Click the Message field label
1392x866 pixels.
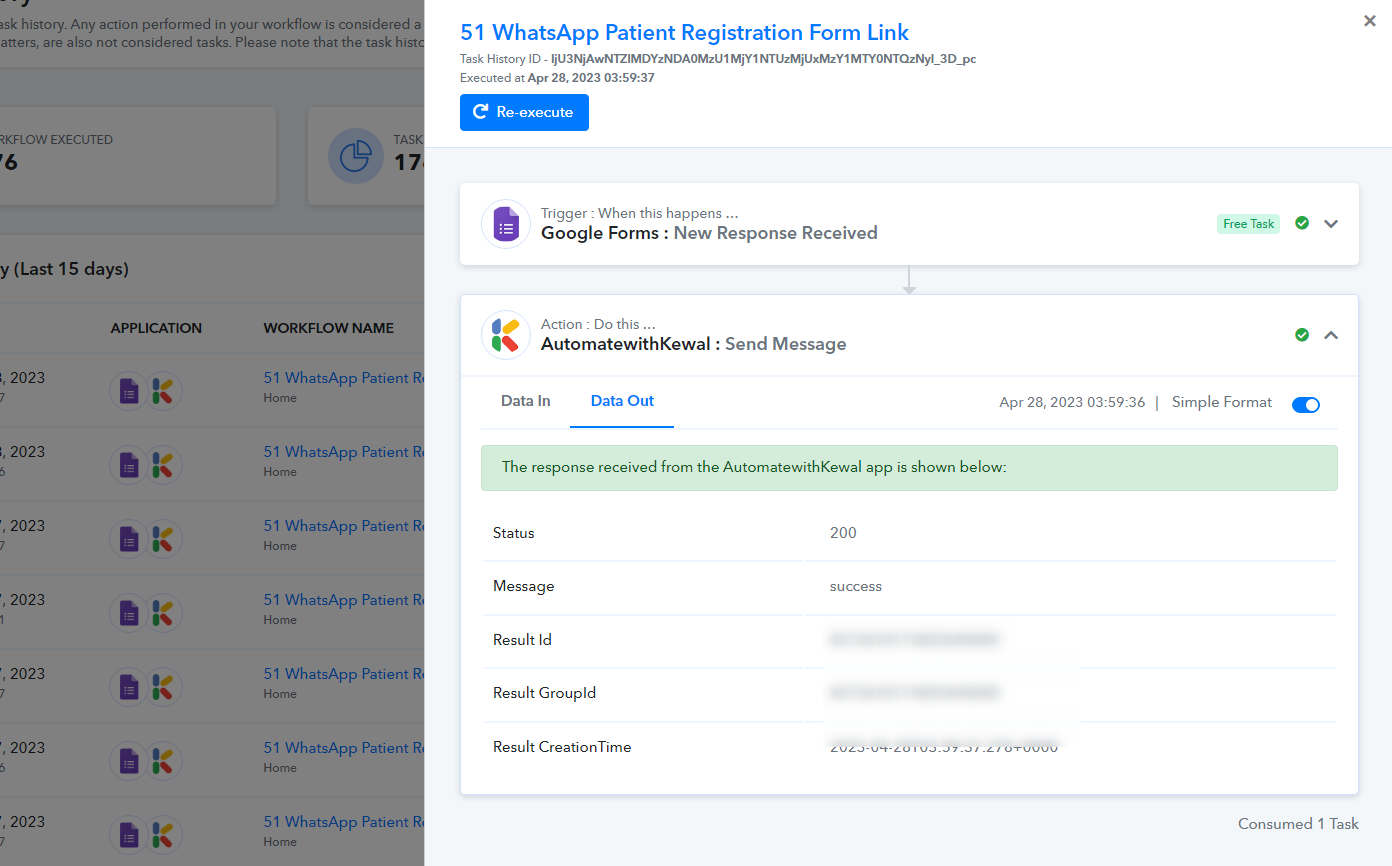[524, 586]
